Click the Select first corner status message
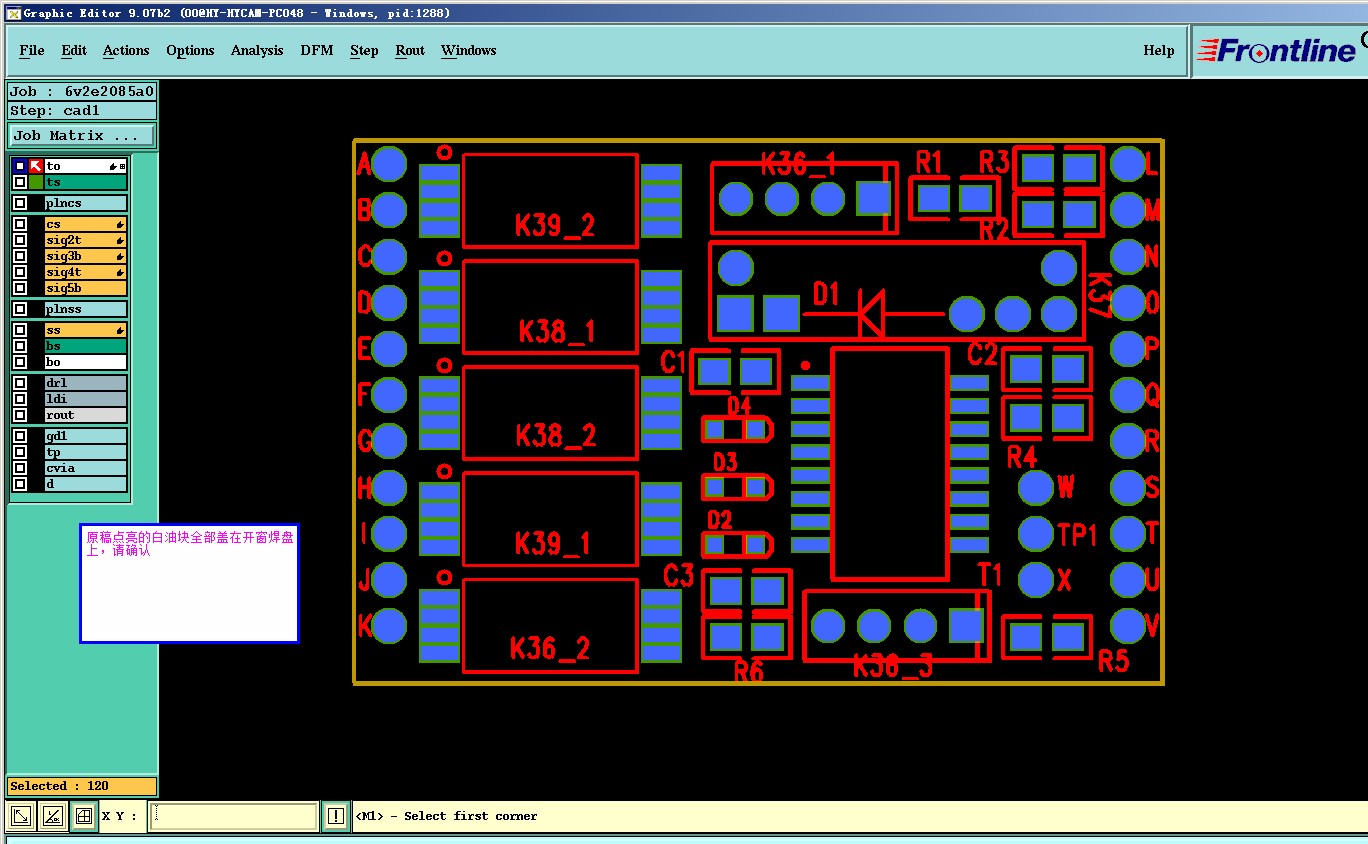 point(446,816)
